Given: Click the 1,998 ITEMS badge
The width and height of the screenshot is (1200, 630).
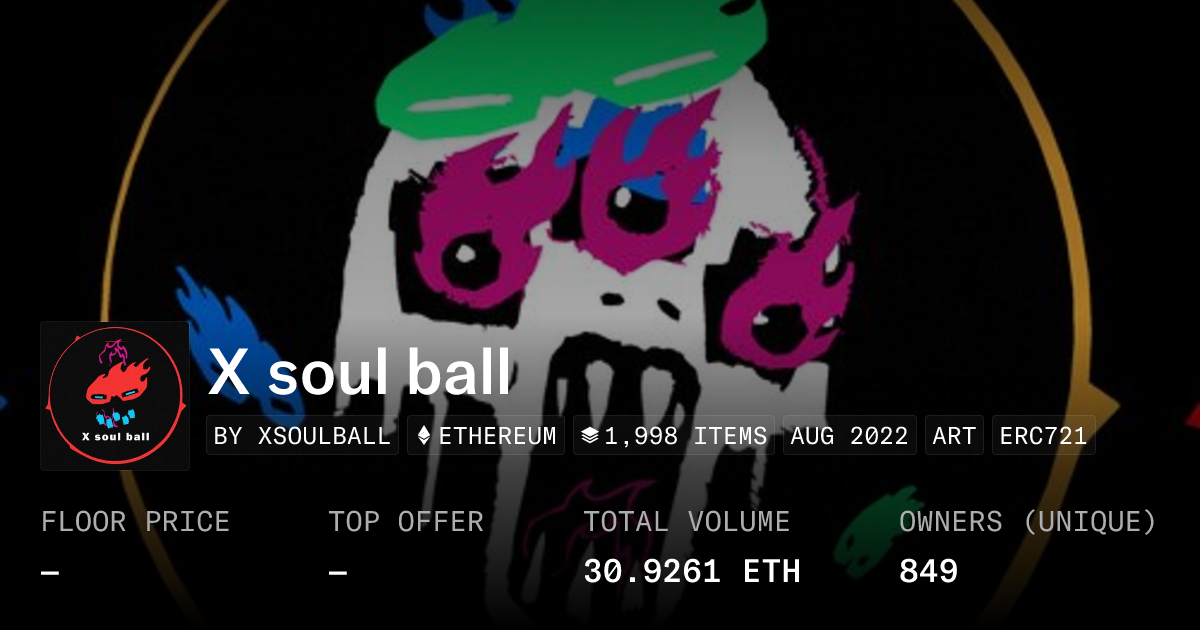Looking at the screenshot, I should click(x=674, y=436).
